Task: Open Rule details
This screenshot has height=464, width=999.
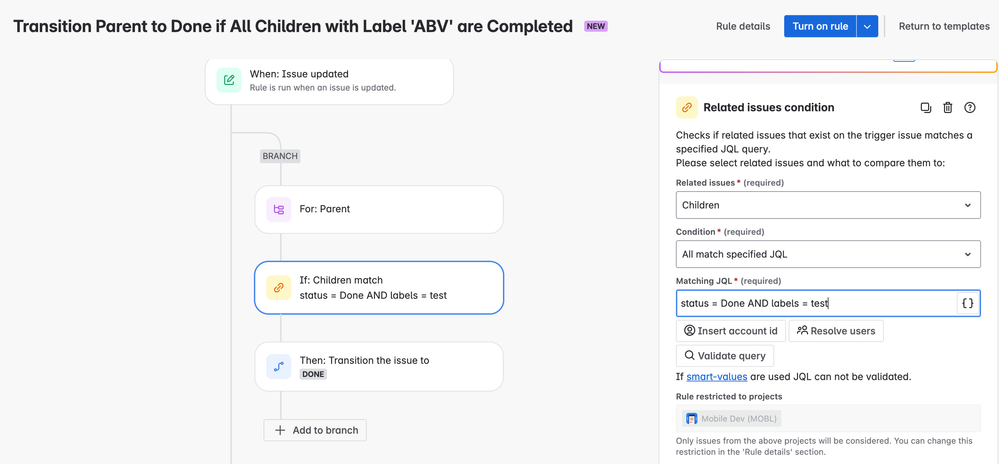Action: coord(743,26)
